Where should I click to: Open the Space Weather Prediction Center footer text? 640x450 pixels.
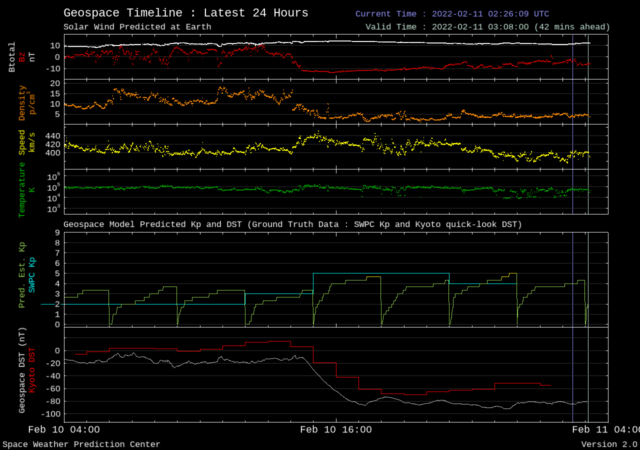coord(80,443)
